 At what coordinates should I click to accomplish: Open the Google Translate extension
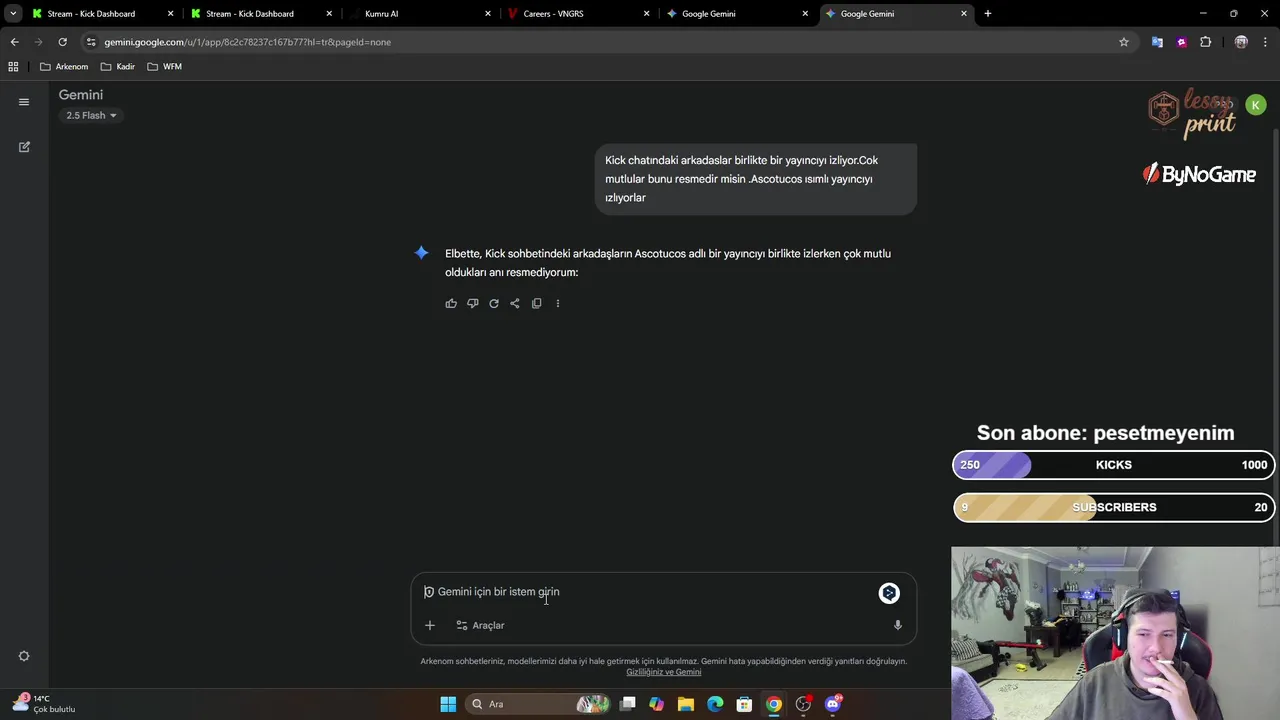[x=1157, y=42]
